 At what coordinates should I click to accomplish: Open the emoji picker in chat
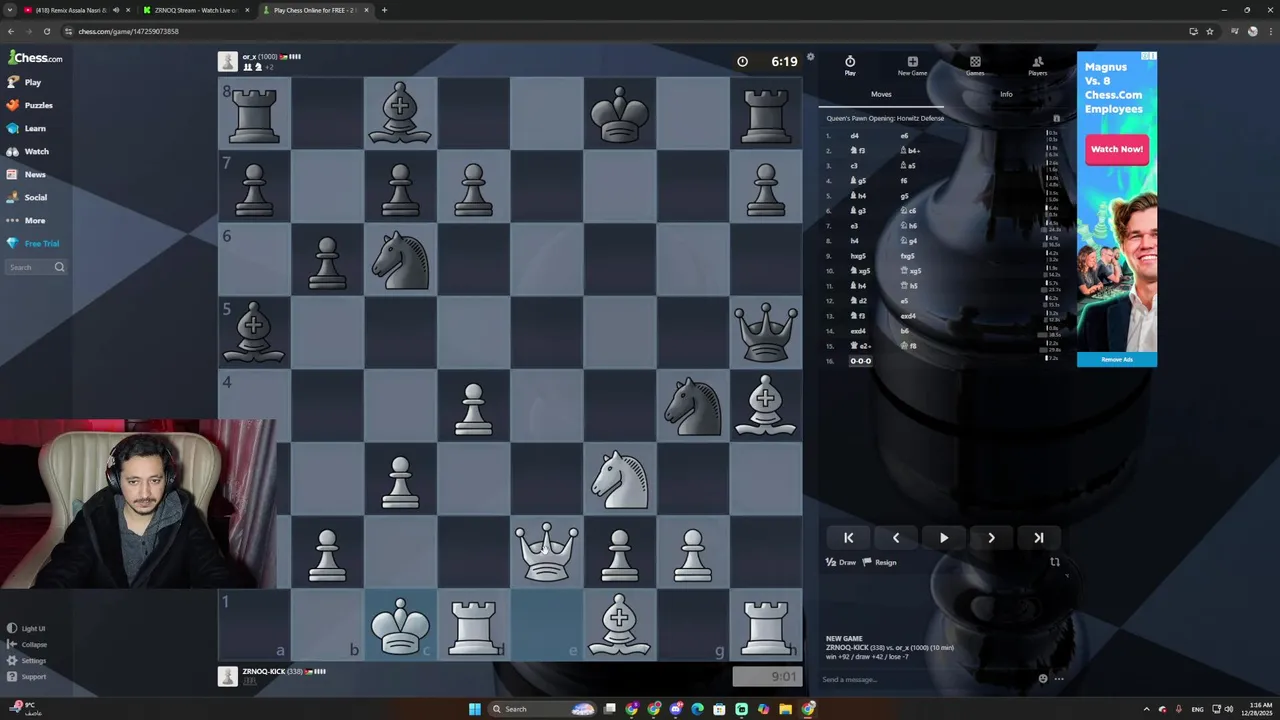[1043, 679]
